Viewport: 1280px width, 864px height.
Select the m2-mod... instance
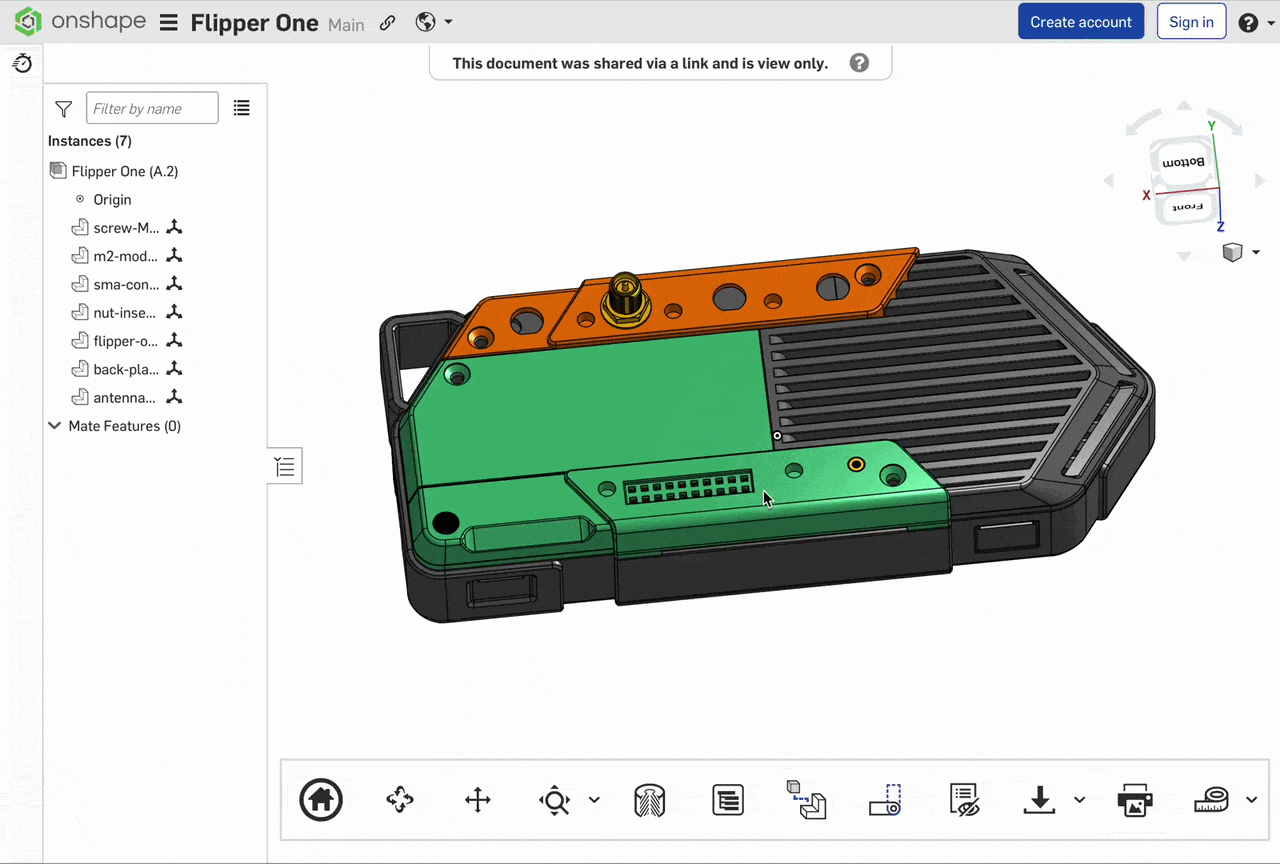[126, 256]
